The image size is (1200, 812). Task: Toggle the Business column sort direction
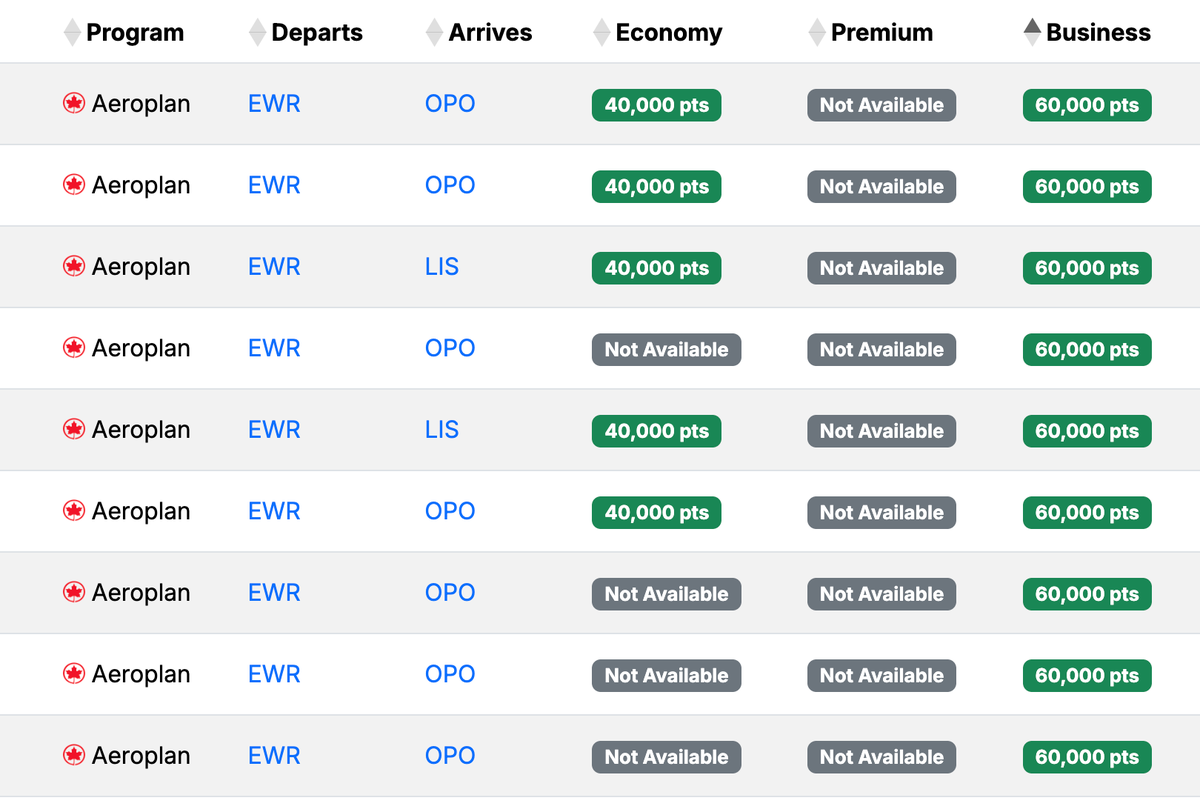(1031, 31)
